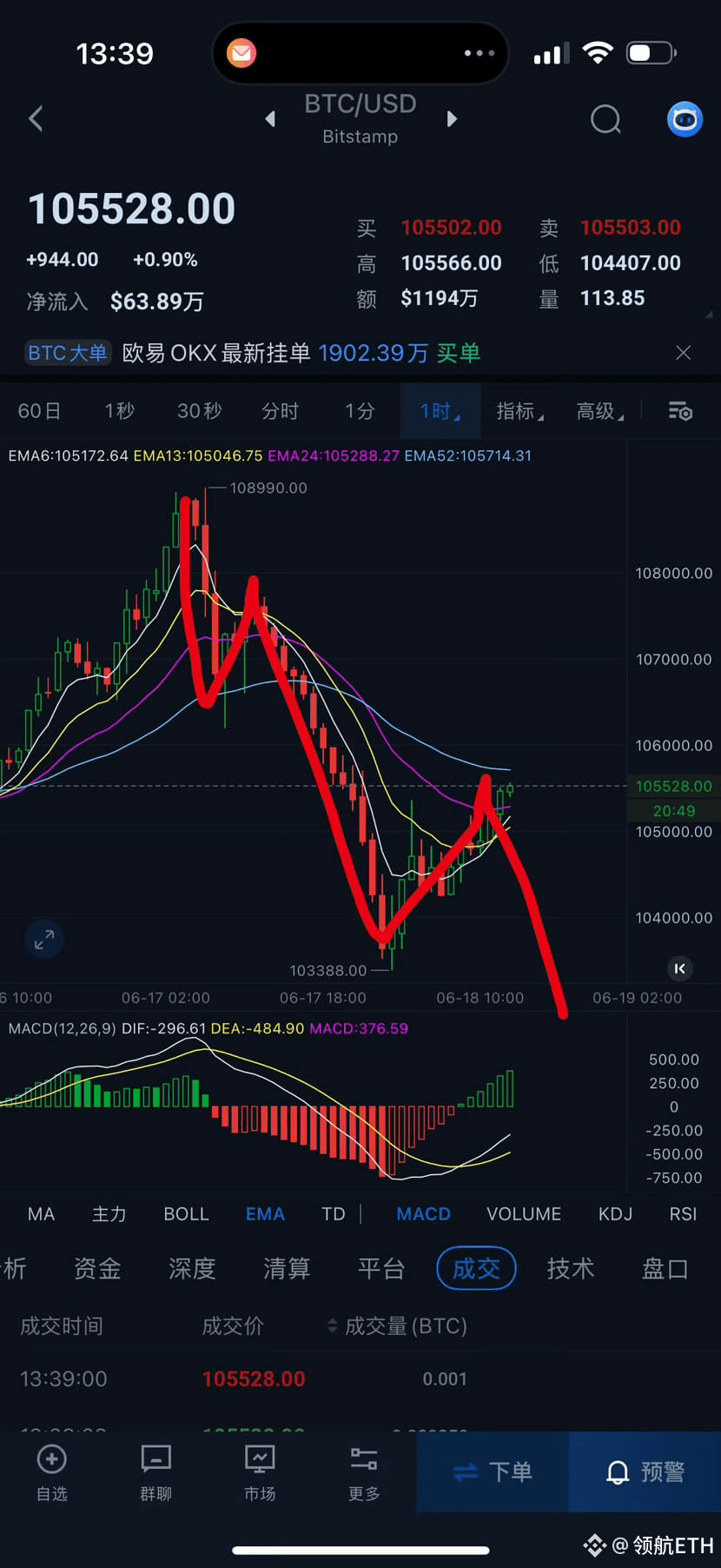Switch to the 清算 tab
721x1568 pixels.
[287, 1269]
